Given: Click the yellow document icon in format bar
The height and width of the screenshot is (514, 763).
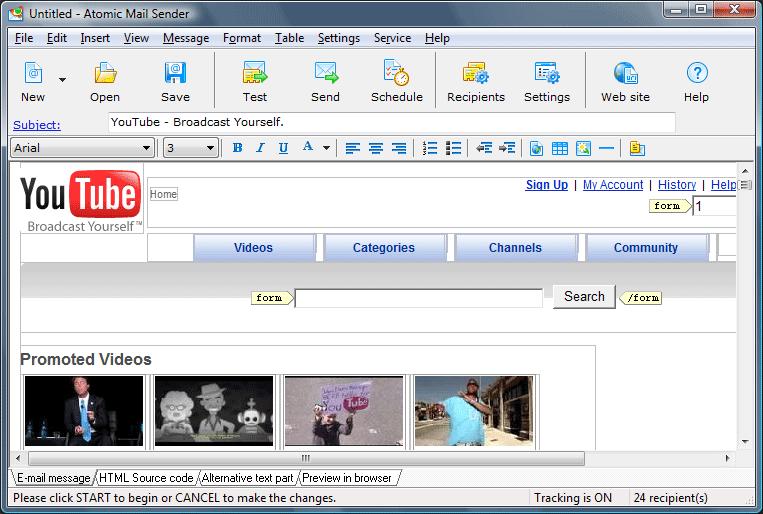Looking at the screenshot, I should pos(636,148).
